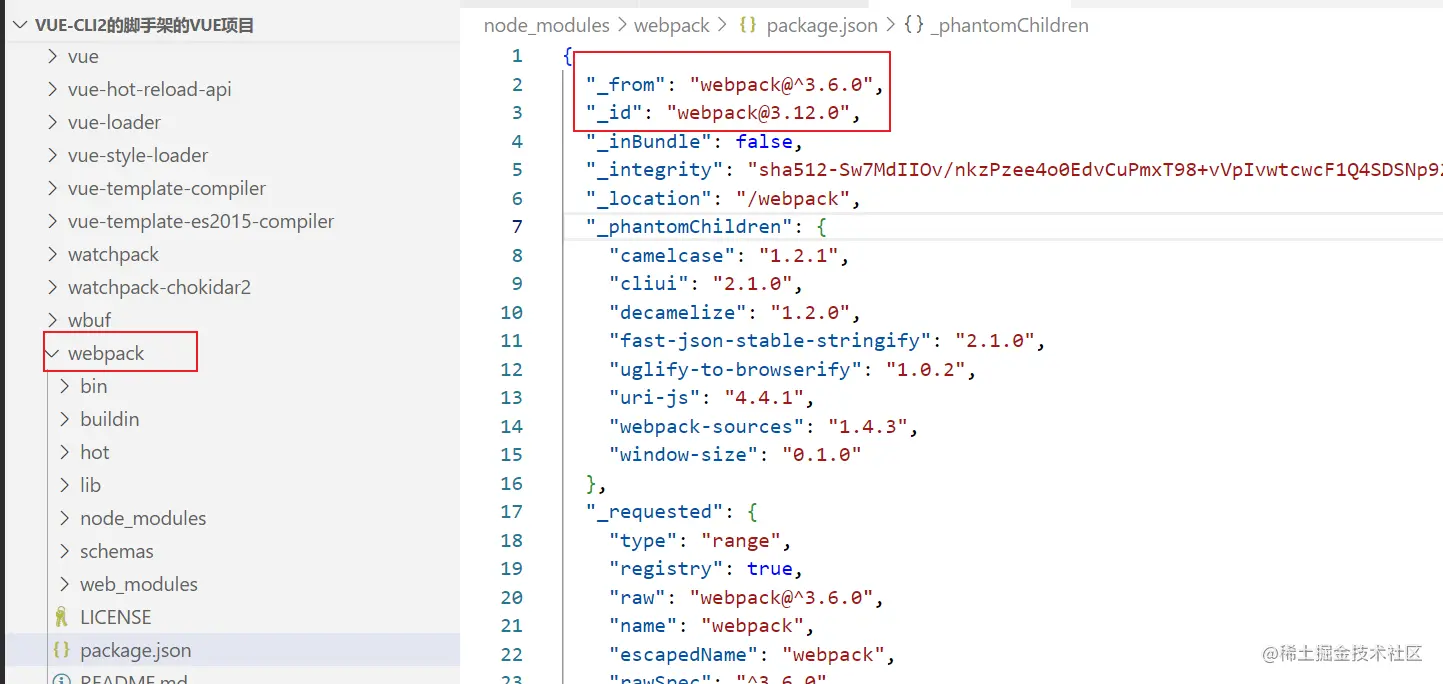Click line number 17 in the gutter
This screenshot has width=1443, height=684.
pyautogui.click(x=511, y=512)
